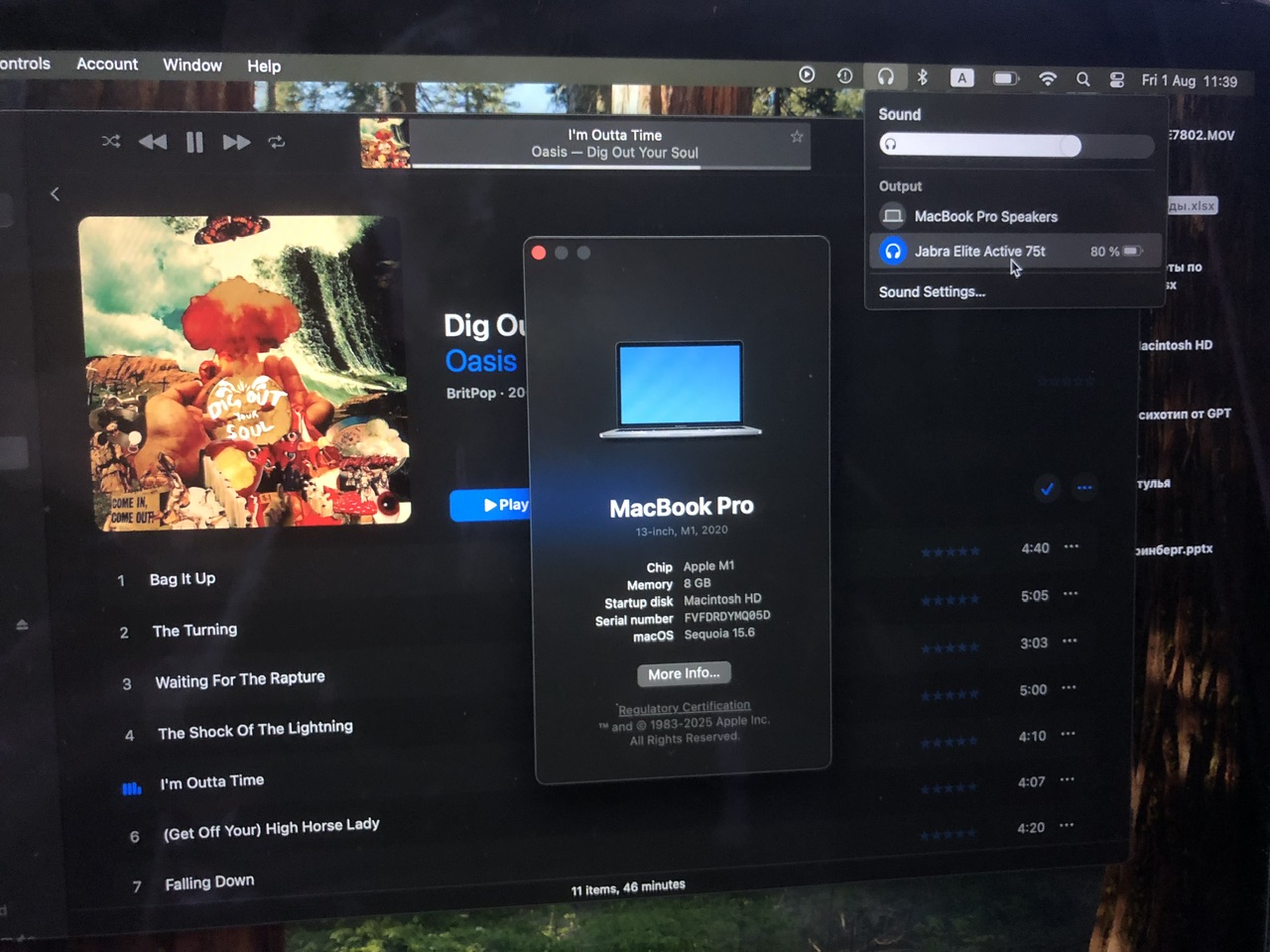
Task: Toggle repeat mode for playback
Action: [x=277, y=143]
